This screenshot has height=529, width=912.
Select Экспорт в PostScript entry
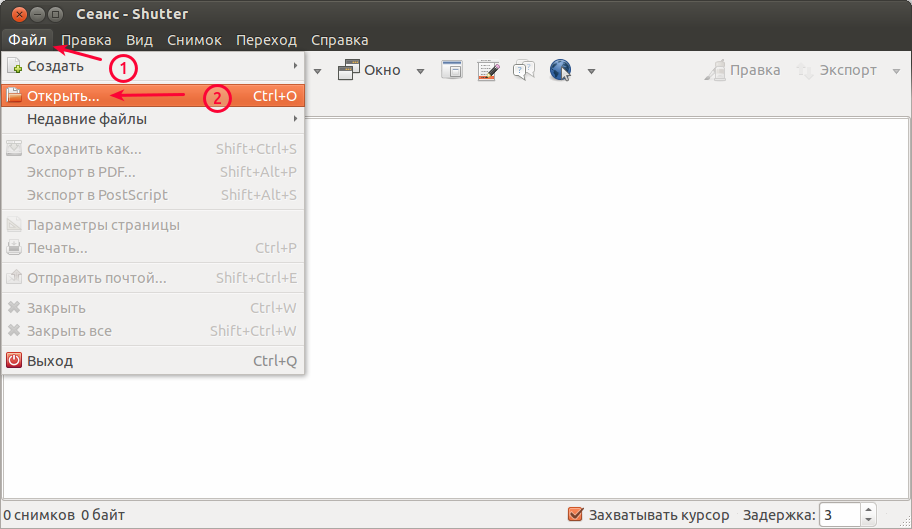pos(153,195)
